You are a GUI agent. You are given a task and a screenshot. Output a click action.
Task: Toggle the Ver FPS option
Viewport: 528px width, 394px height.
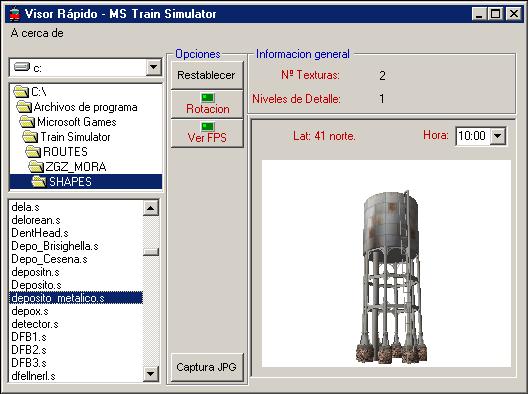click(207, 133)
